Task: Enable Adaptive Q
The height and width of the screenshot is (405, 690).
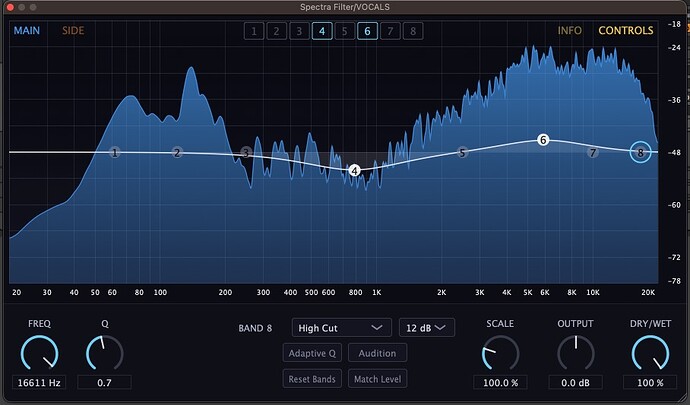Action: coord(312,353)
